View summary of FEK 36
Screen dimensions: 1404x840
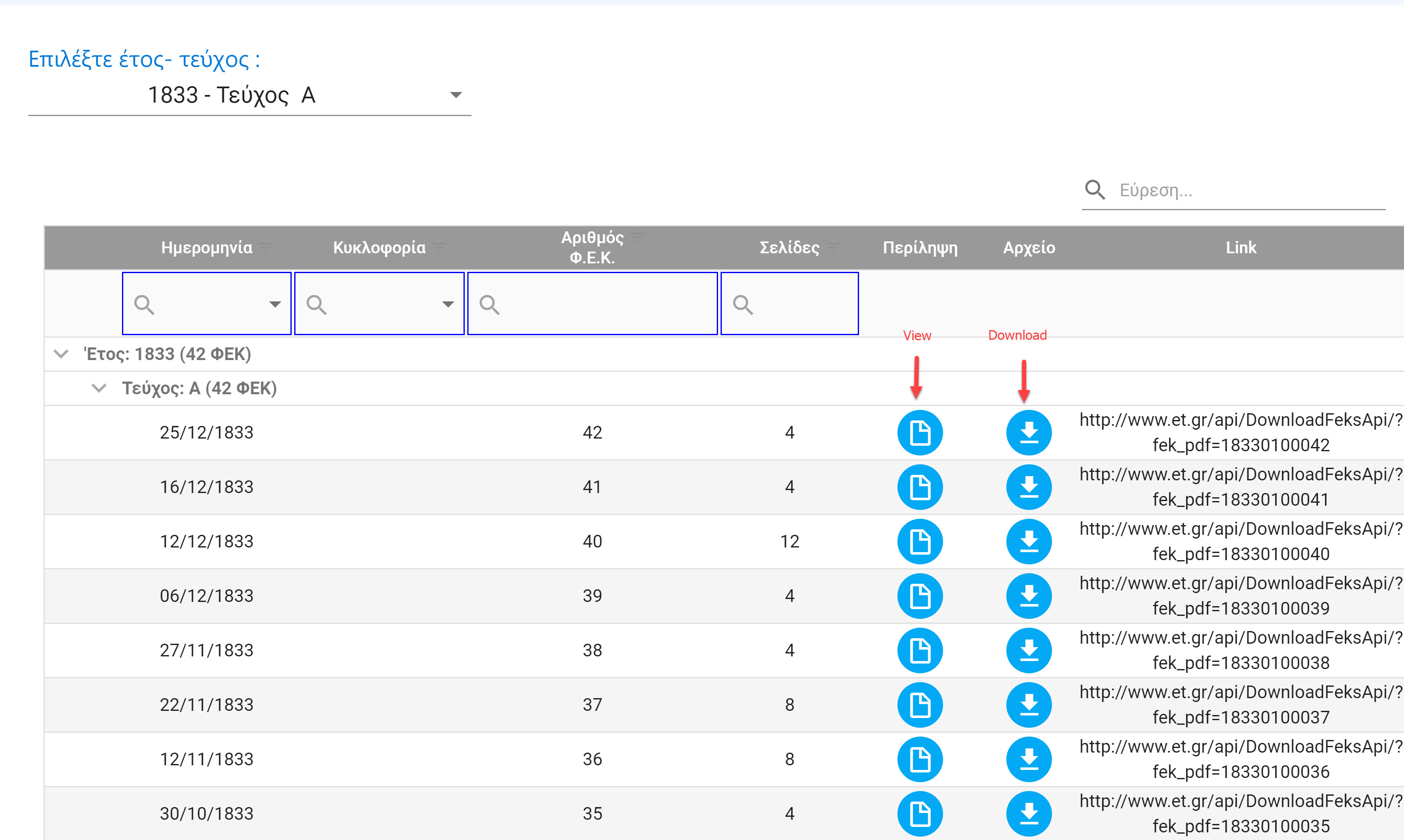919,759
